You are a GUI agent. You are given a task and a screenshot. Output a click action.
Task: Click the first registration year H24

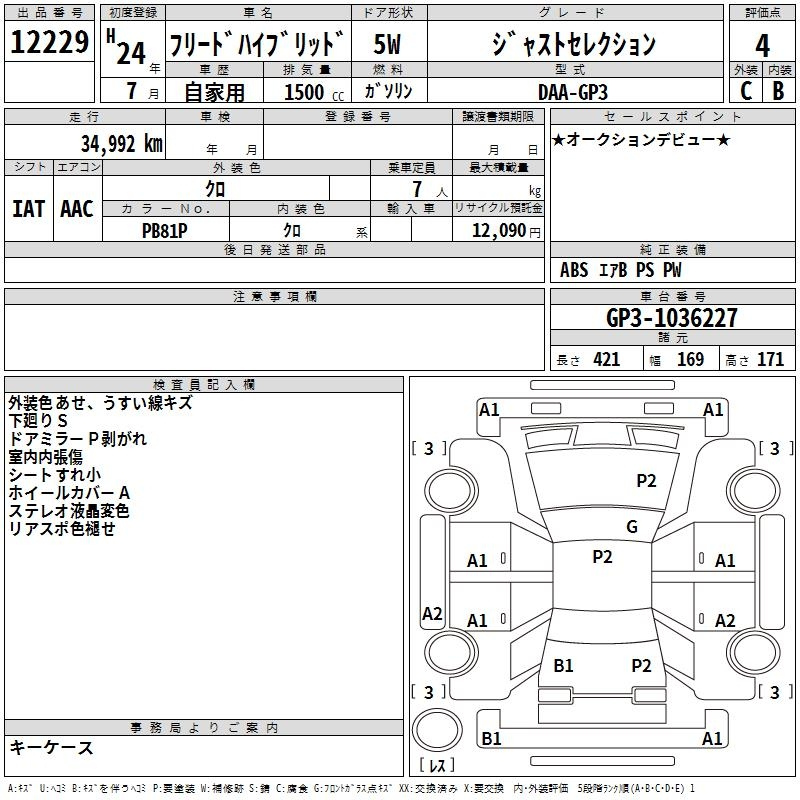click(127, 48)
